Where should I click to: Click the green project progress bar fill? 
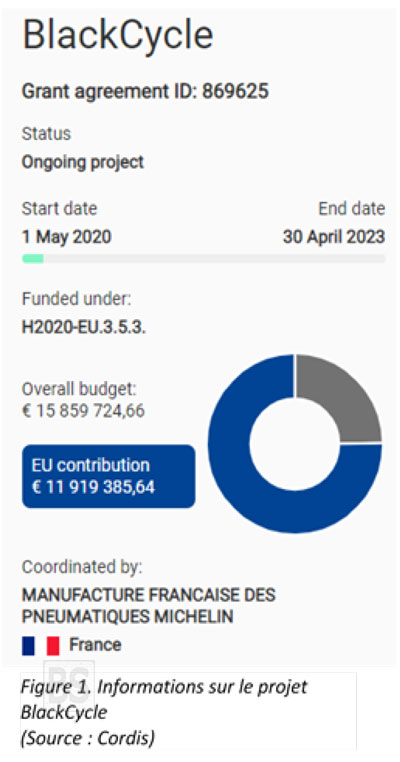click(33, 259)
